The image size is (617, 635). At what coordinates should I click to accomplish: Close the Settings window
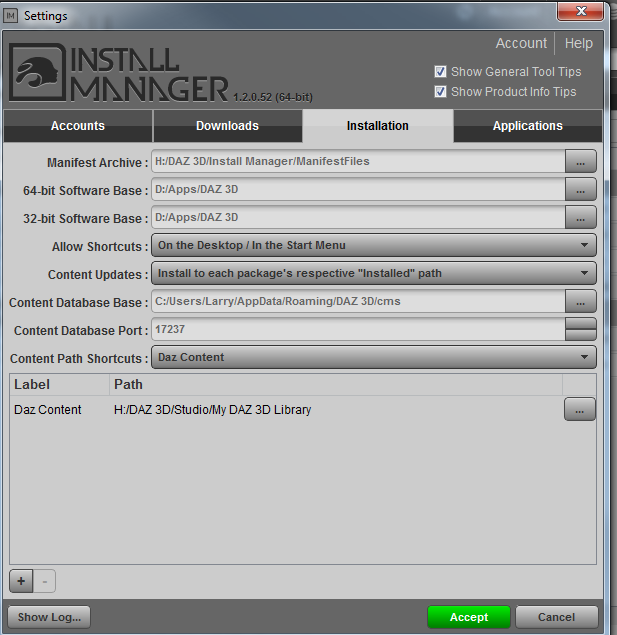[581, 11]
